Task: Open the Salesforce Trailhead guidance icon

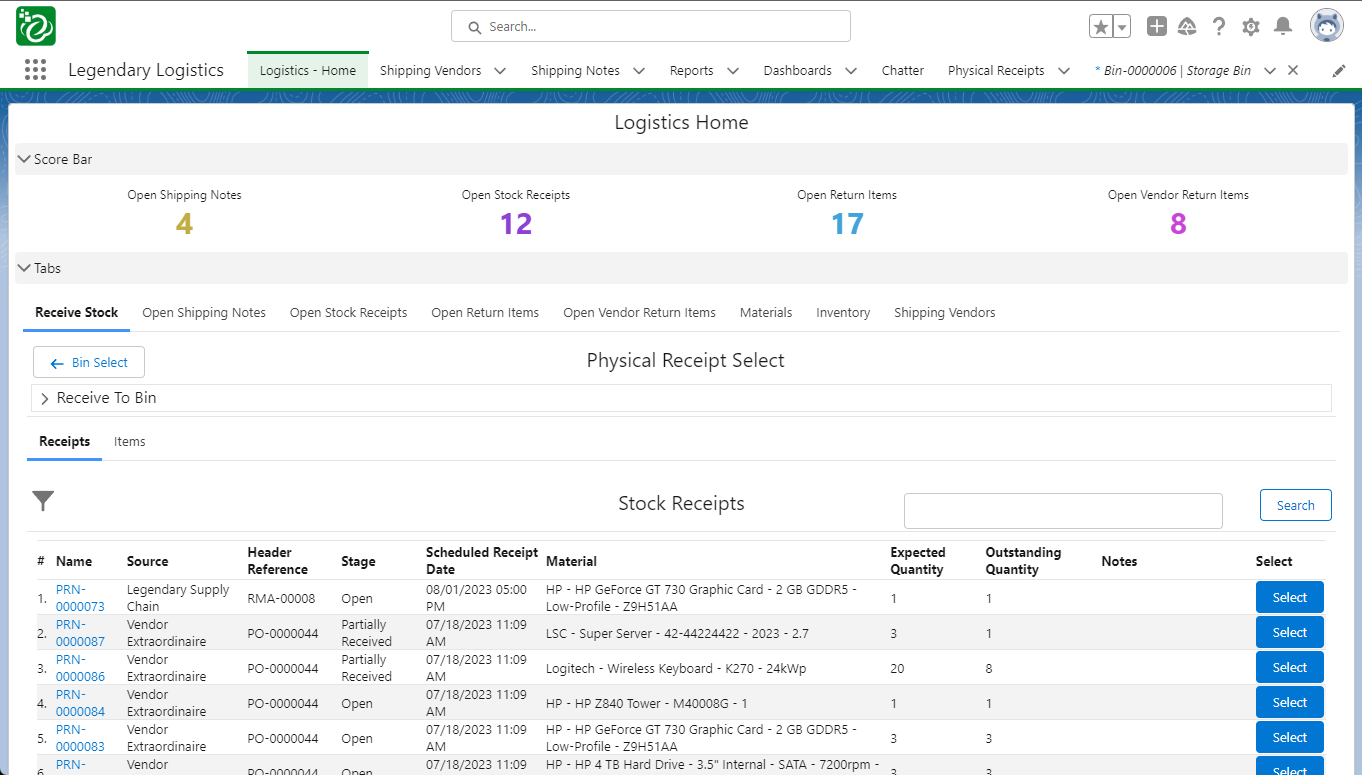Action: pos(1188,27)
